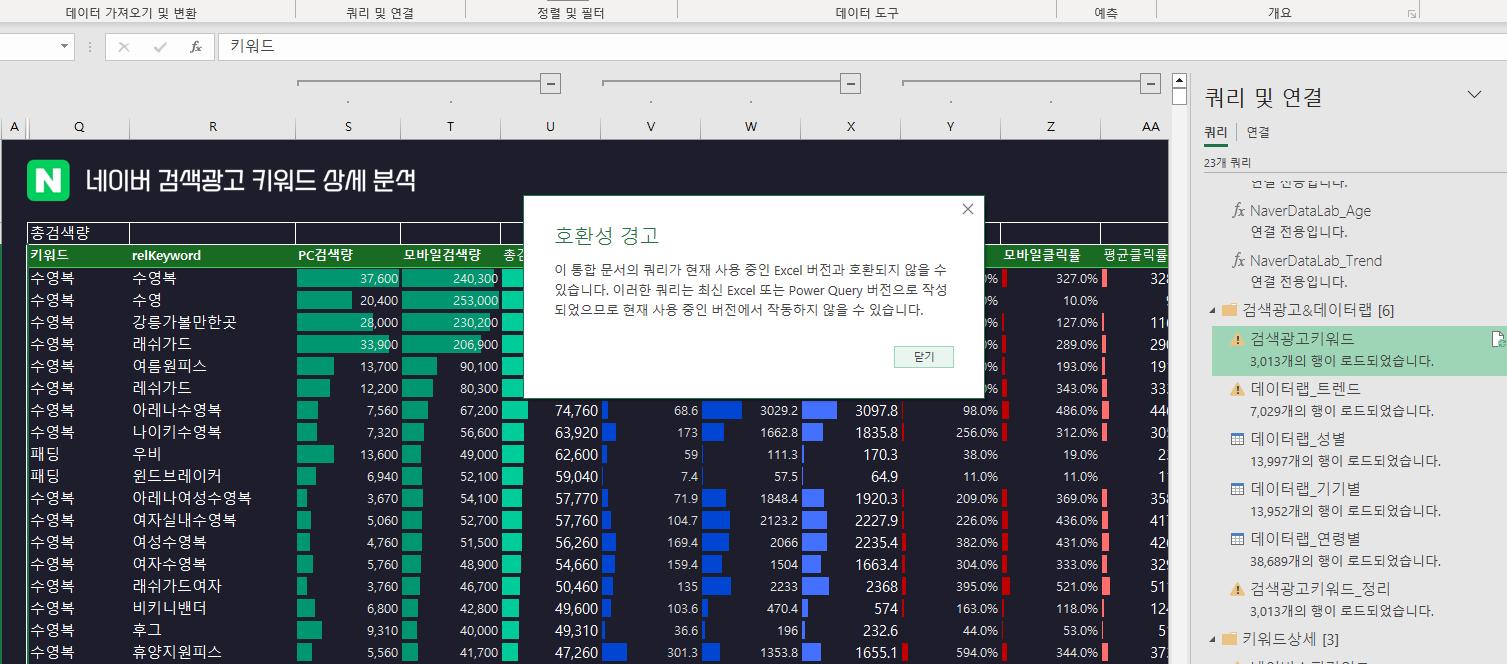Click the formula bar cancel X icon
This screenshot has width=1507, height=664.
pos(124,47)
